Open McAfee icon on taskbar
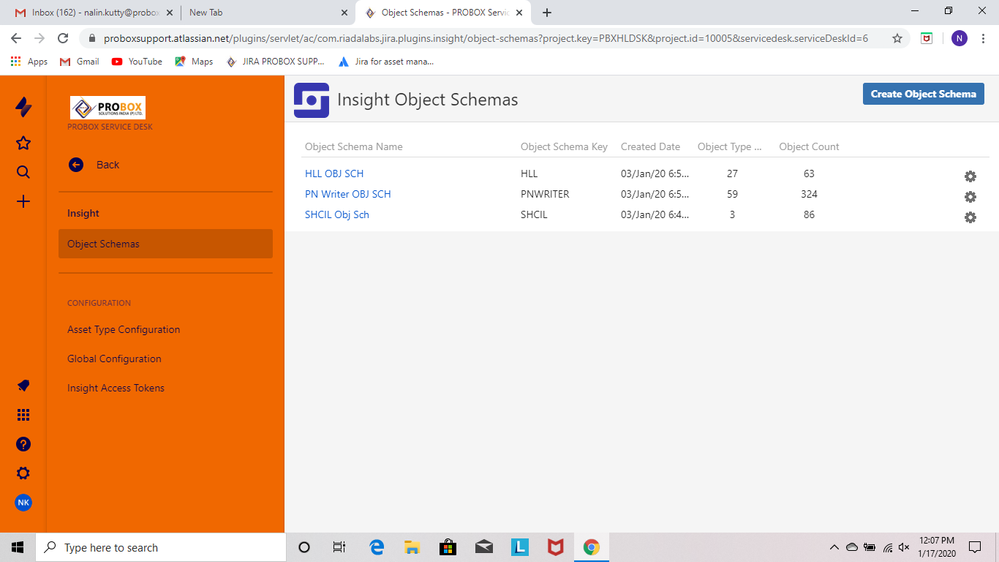Viewport: 999px width, 562px height. 556,547
